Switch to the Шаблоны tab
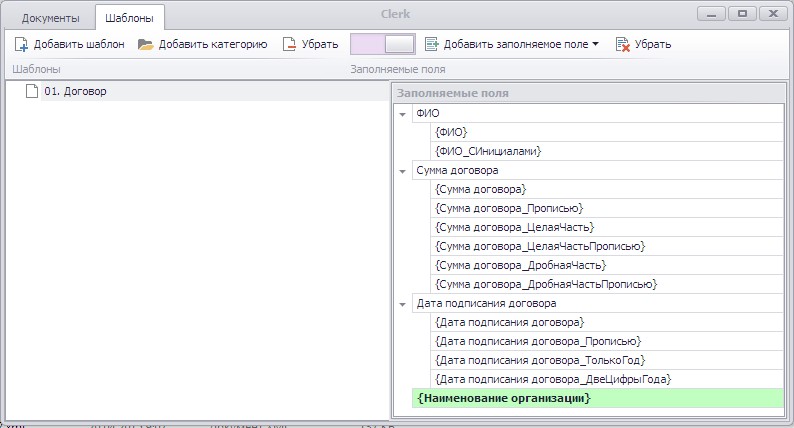 (x=129, y=18)
